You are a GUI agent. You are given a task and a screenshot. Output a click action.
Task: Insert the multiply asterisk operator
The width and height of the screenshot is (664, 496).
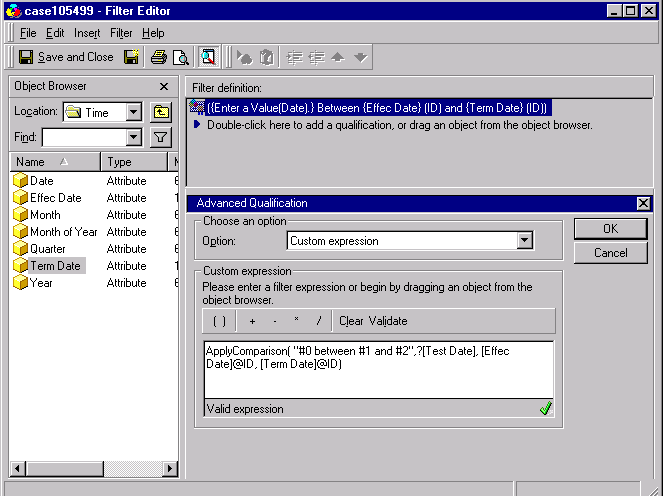[x=296, y=320]
